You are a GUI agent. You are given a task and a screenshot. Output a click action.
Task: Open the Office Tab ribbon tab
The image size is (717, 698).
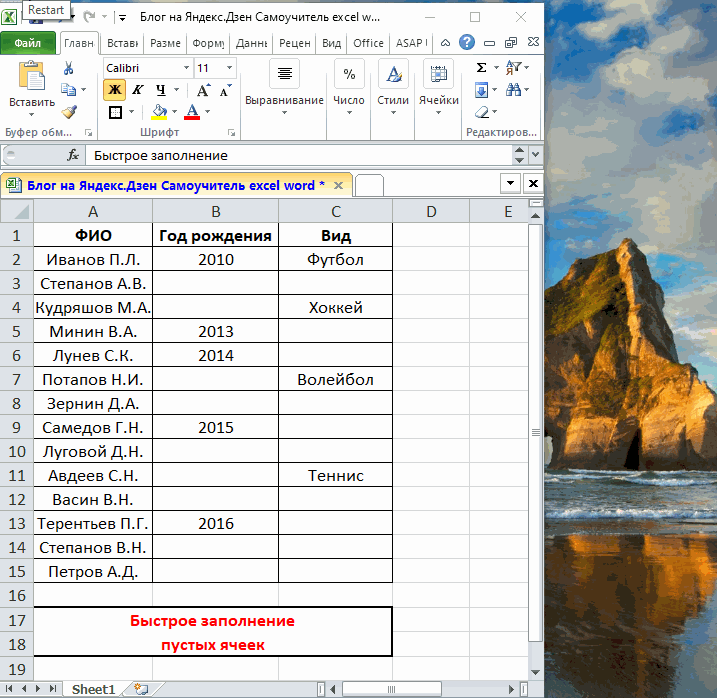tap(368, 43)
